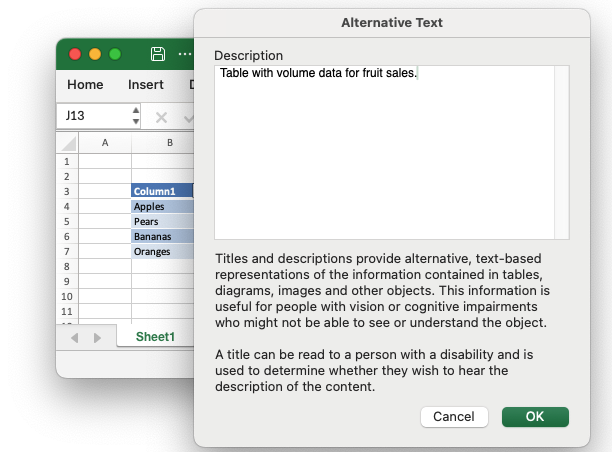
Task: Switch to the Insert ribbon tab
Action: click(146, 85)
